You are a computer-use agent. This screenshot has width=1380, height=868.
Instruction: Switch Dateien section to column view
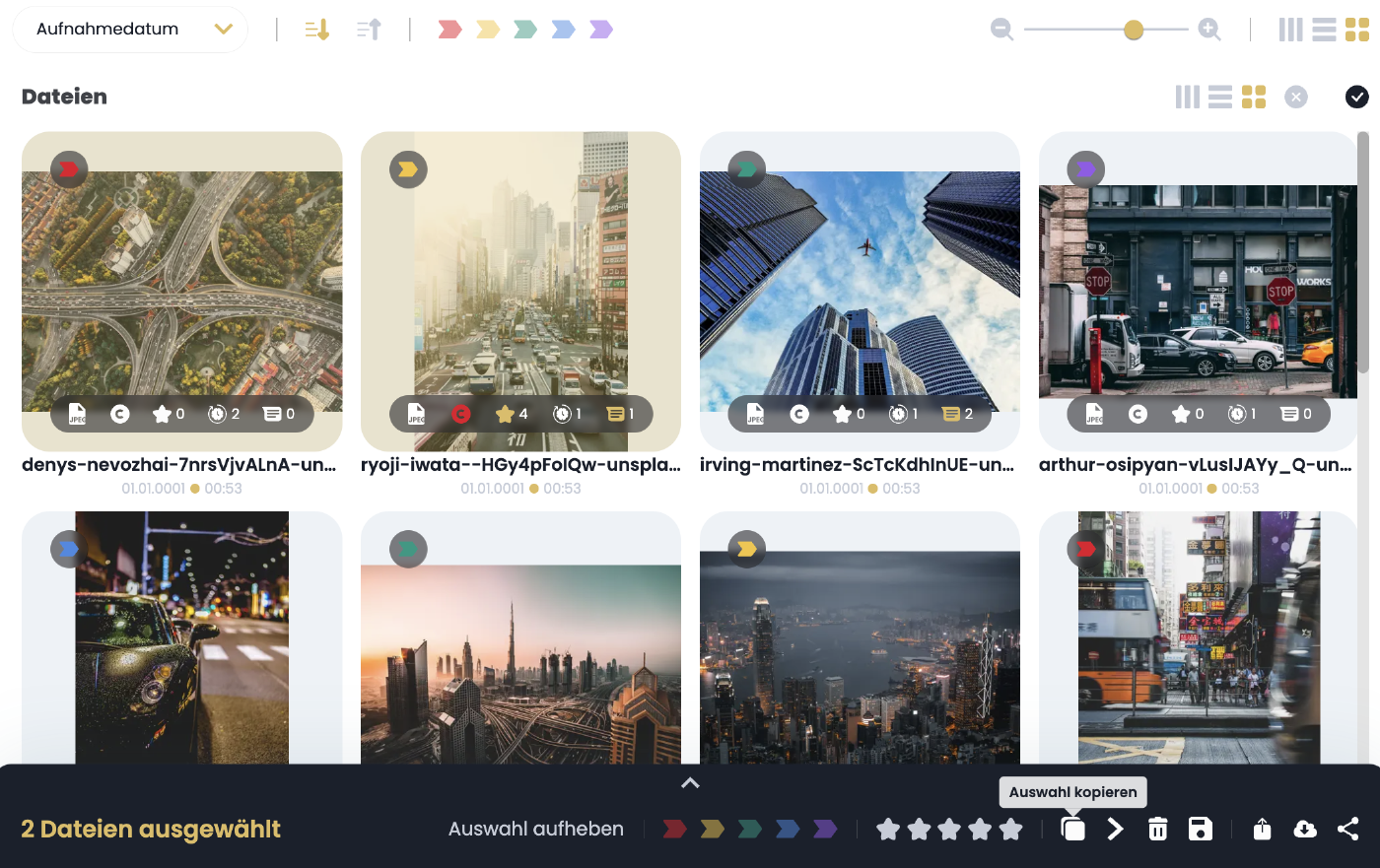click(1188, 97)
